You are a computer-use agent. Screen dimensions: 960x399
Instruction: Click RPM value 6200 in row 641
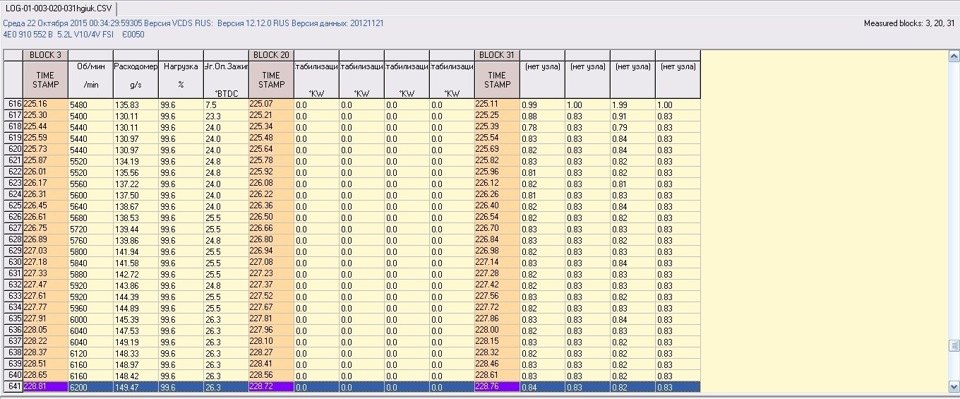pos(91,387)
